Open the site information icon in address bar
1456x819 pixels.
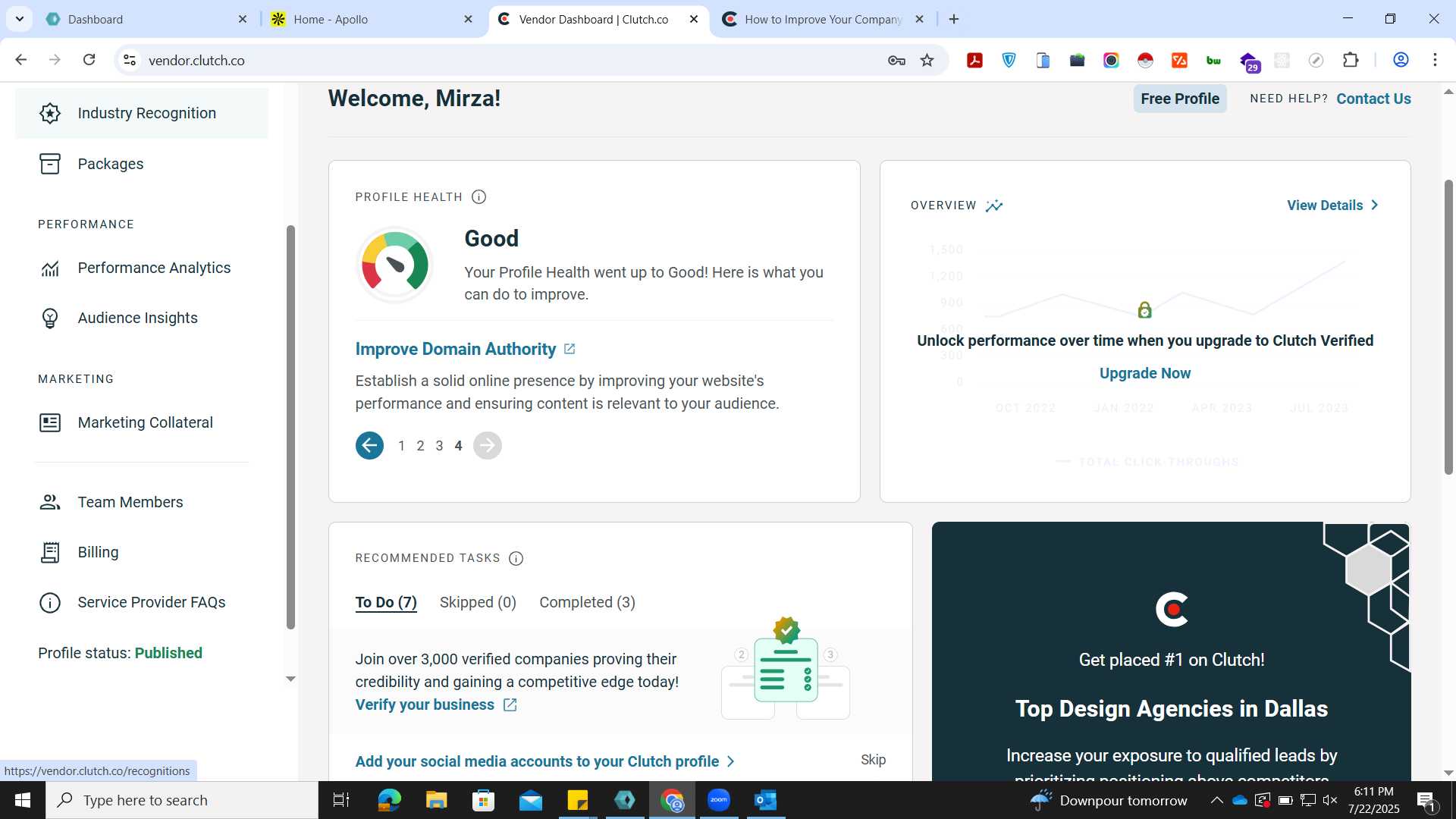click(130, 60)
